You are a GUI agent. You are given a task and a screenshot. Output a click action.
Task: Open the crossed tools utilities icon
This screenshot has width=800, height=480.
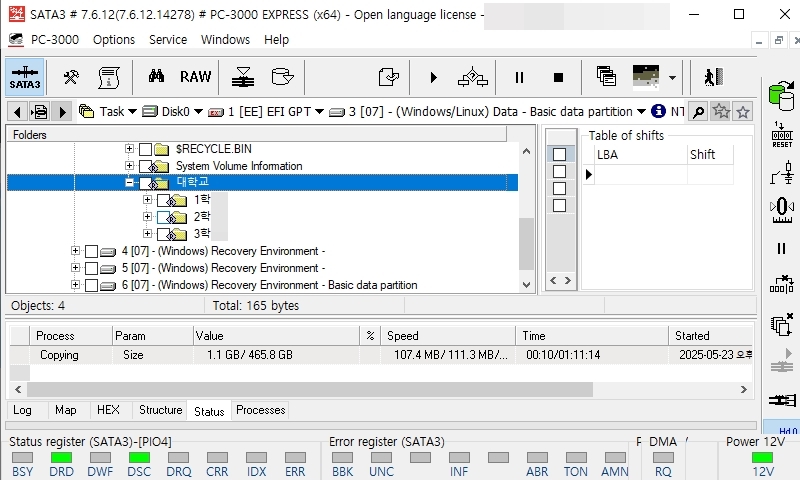pos(71,77)
